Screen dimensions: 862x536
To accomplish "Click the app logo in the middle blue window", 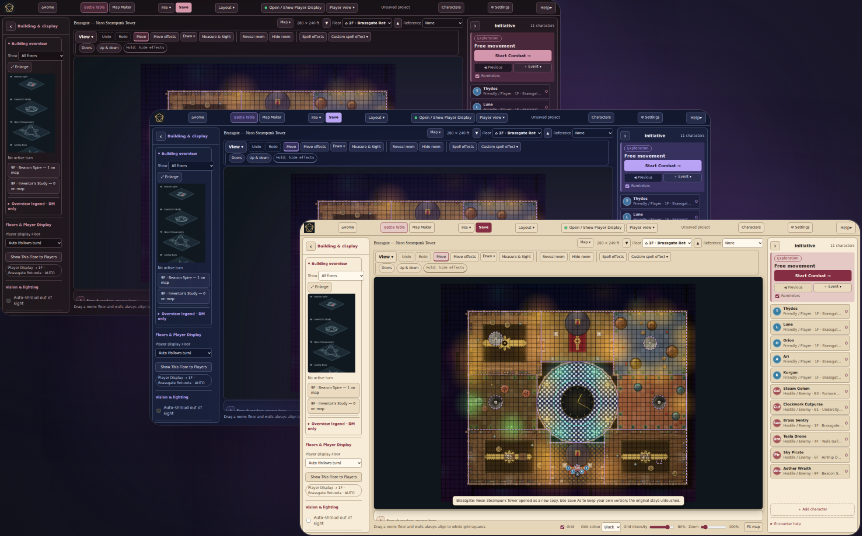I will tap(159, 117).
